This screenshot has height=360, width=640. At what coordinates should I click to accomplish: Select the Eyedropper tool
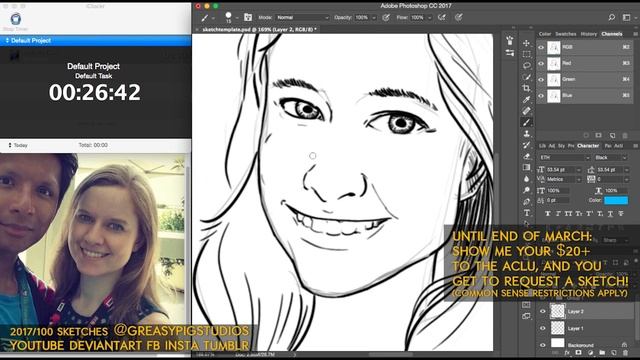click(527, 100)
